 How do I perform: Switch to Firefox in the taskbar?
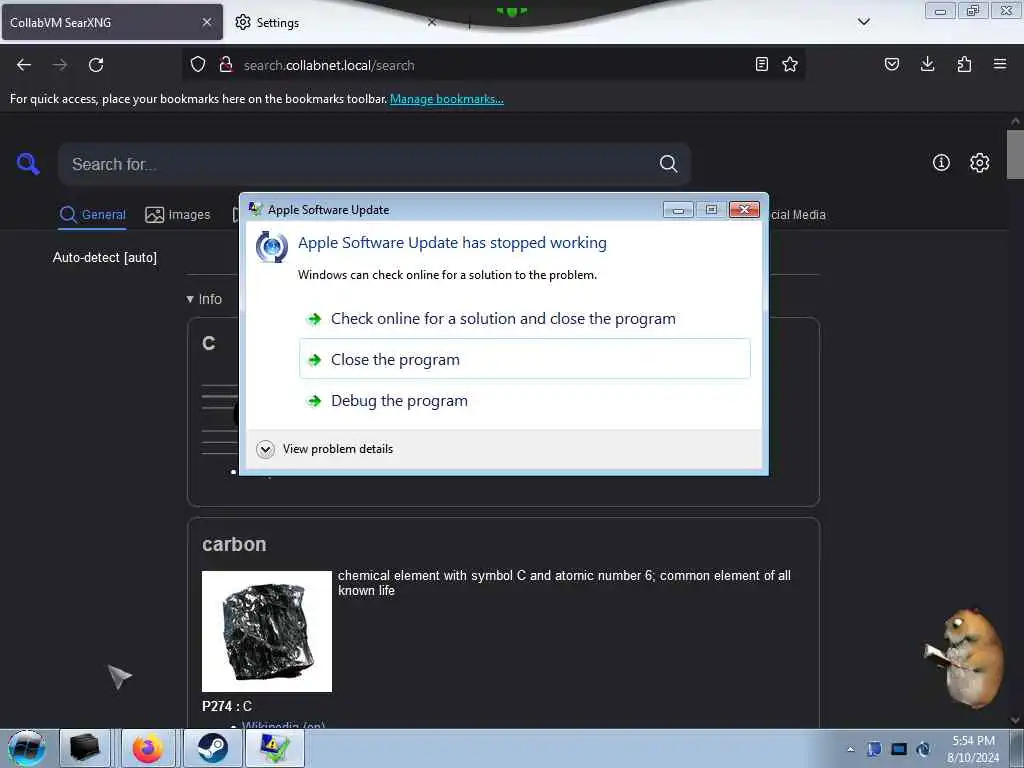pos(148,748)
